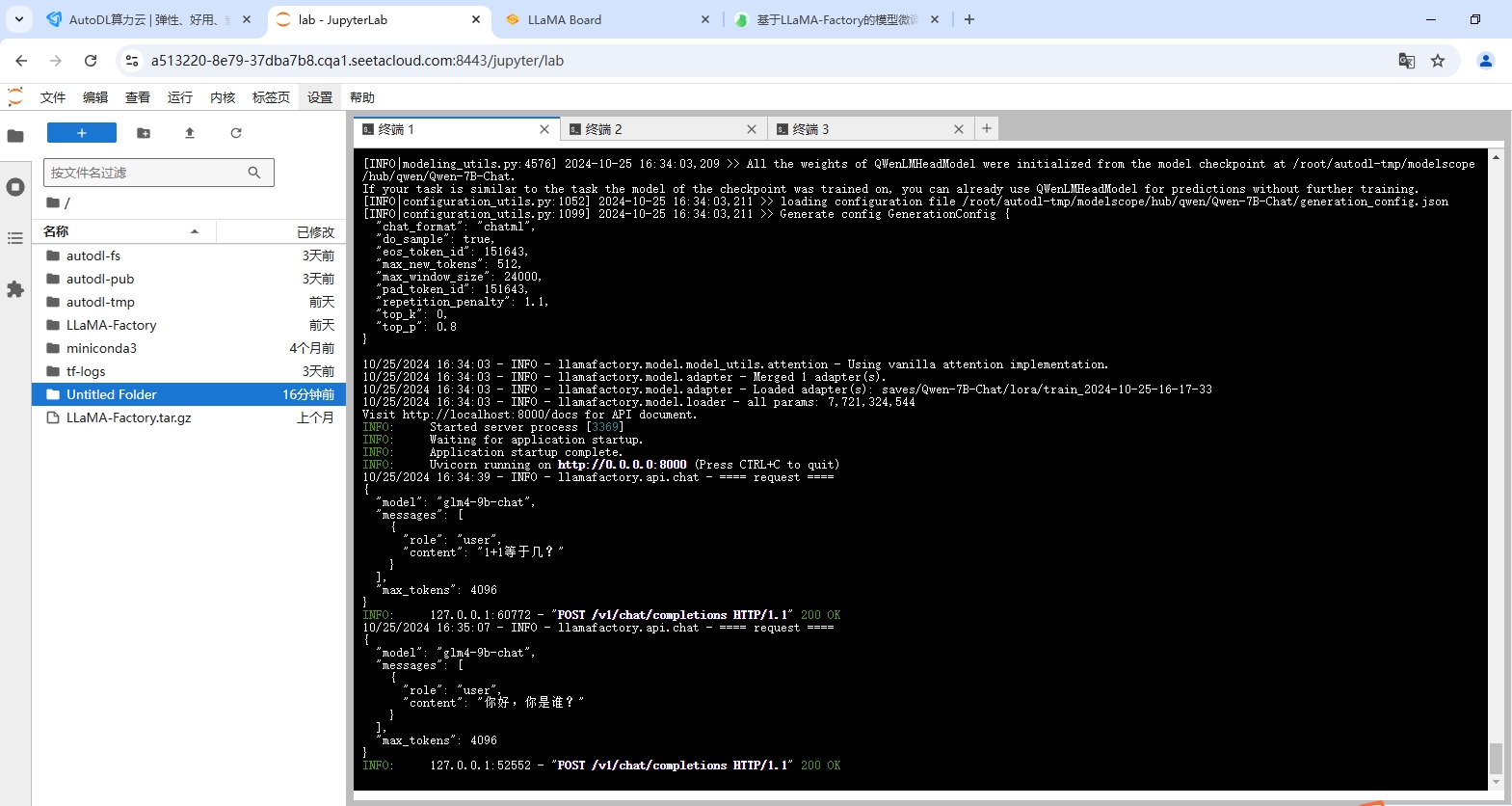This screenshot has height=806, width=1512.
Task: Click the blue new launcher button
Action: click(x=82, y=133)
